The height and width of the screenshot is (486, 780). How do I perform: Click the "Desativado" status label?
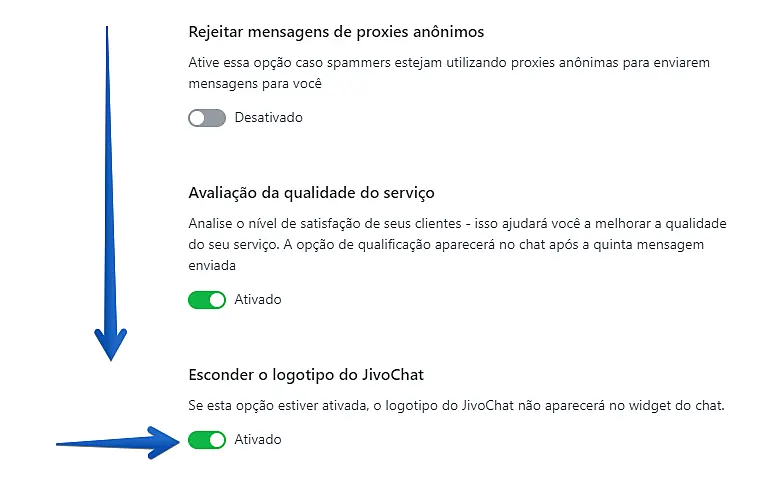[268, 118]
